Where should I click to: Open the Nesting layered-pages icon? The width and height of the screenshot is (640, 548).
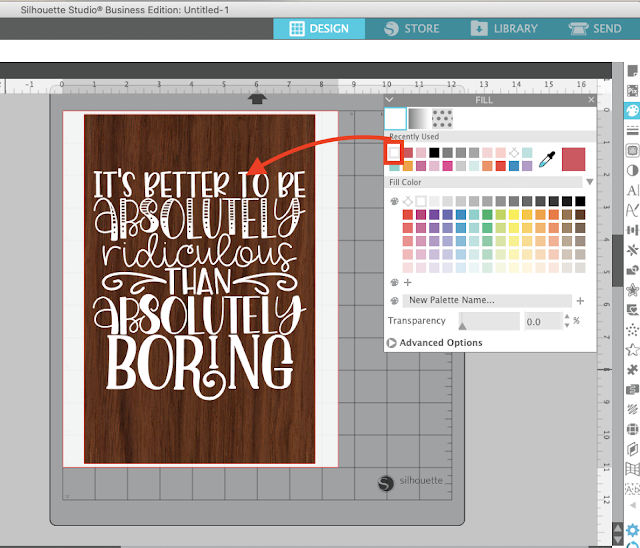tap(632, 449)
